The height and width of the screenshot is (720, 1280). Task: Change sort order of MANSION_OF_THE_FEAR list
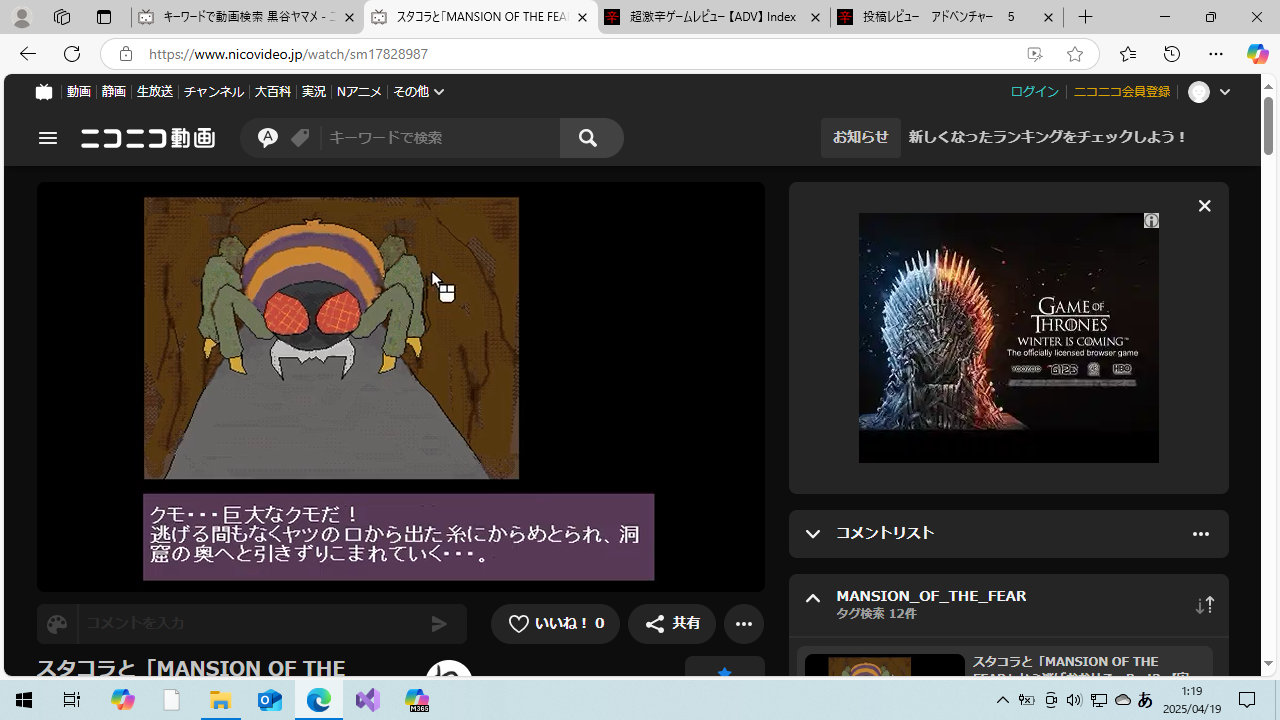coord(1204,605)
